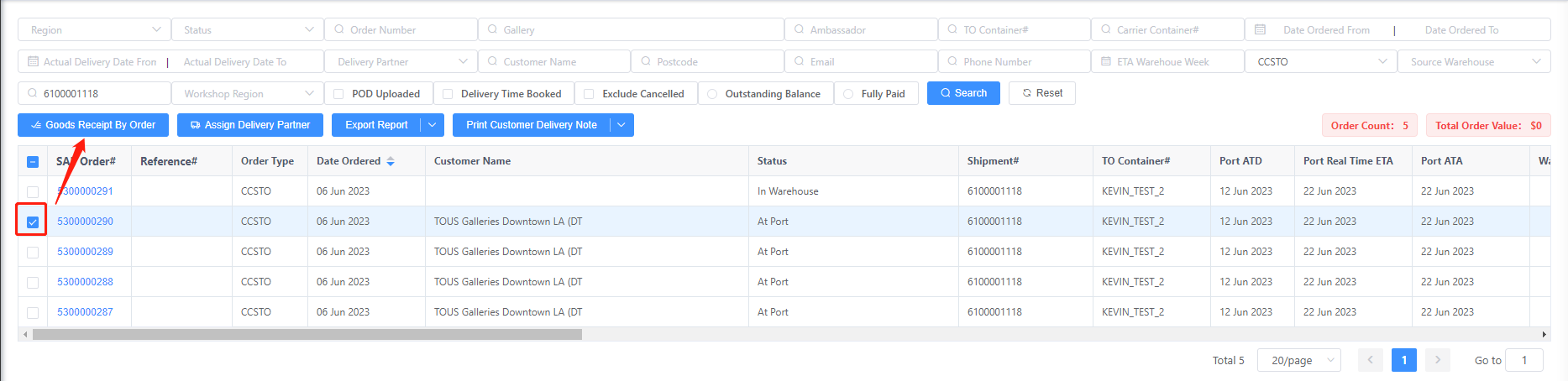Uncheck the row for order 5300000290
Image resolution: width=1568 pixels, height=381 pixels.
coord(33,222)
